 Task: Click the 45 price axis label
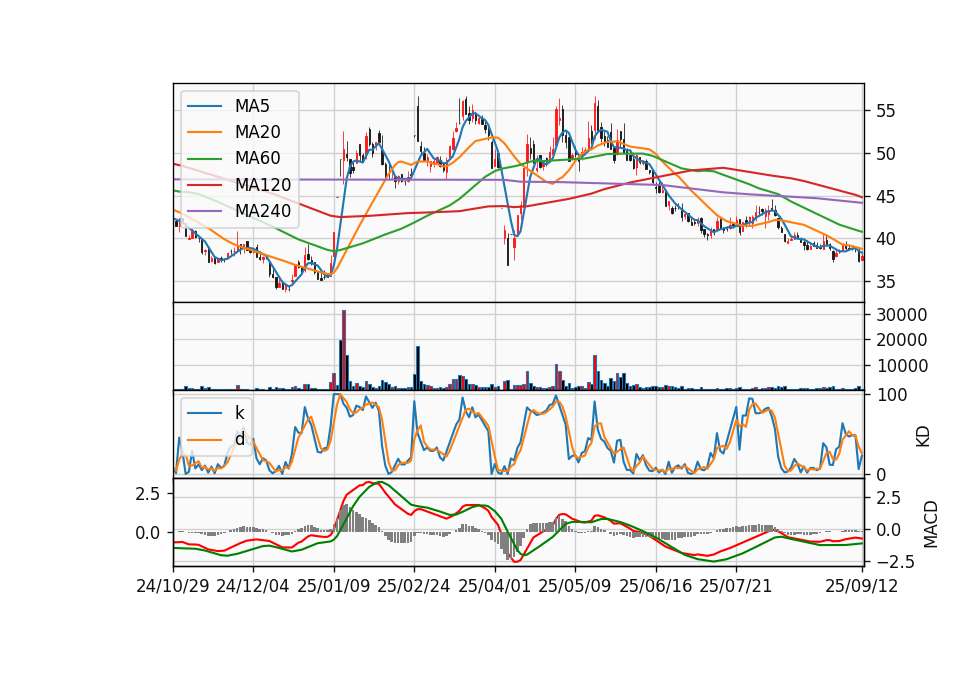click(885, 197)
